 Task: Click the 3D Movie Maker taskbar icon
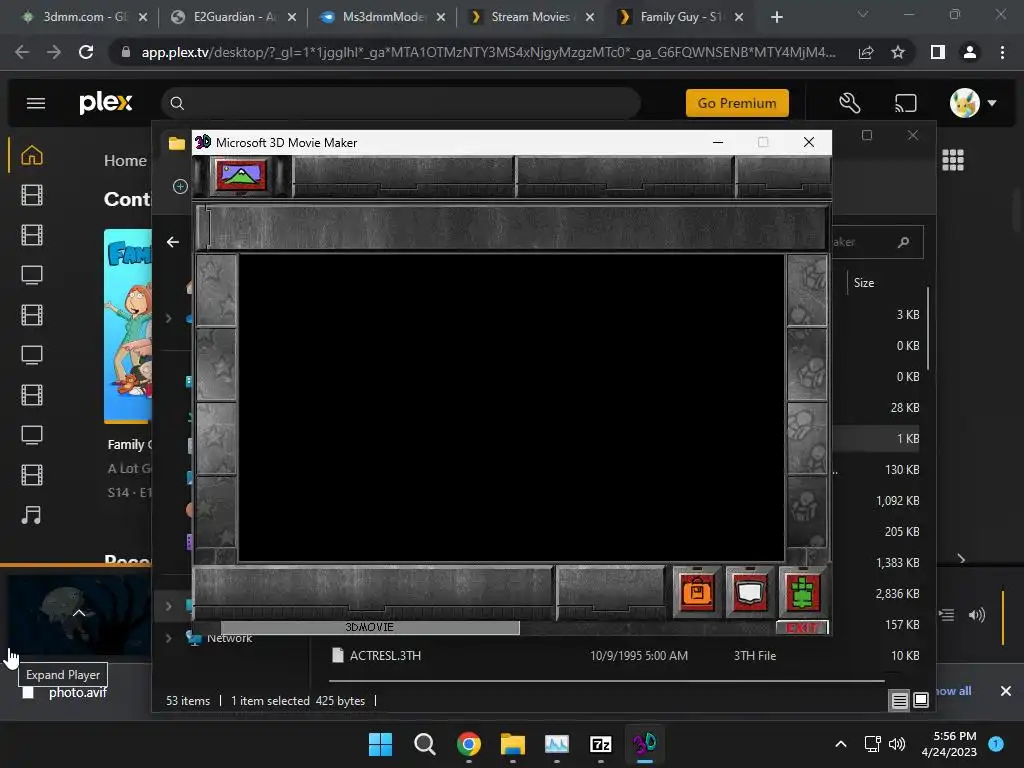click(x=645, y=744)
